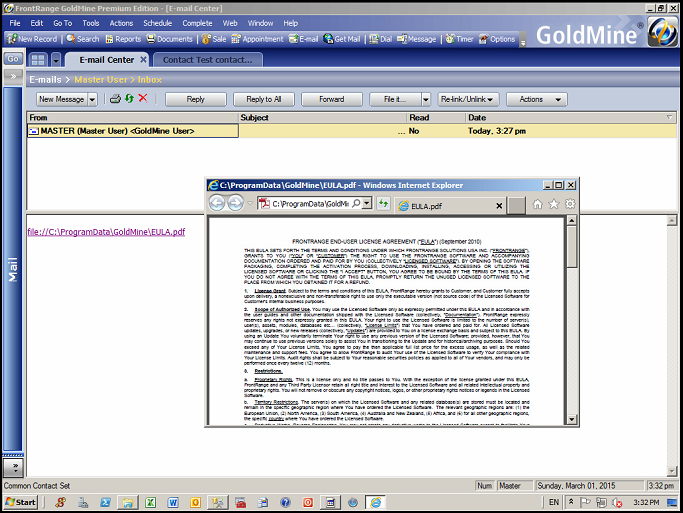
Task: Sort by the Date column header
Action: 571,118
